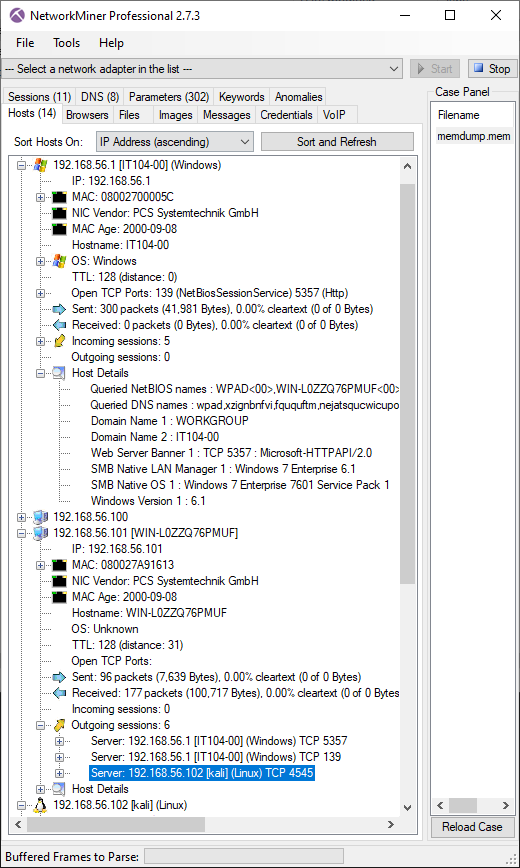Image resolution: width=520 pixels, height=868 pixels.
Task: Click the Windows flag icon beside OS: Windows
Action: pos(59,261)
